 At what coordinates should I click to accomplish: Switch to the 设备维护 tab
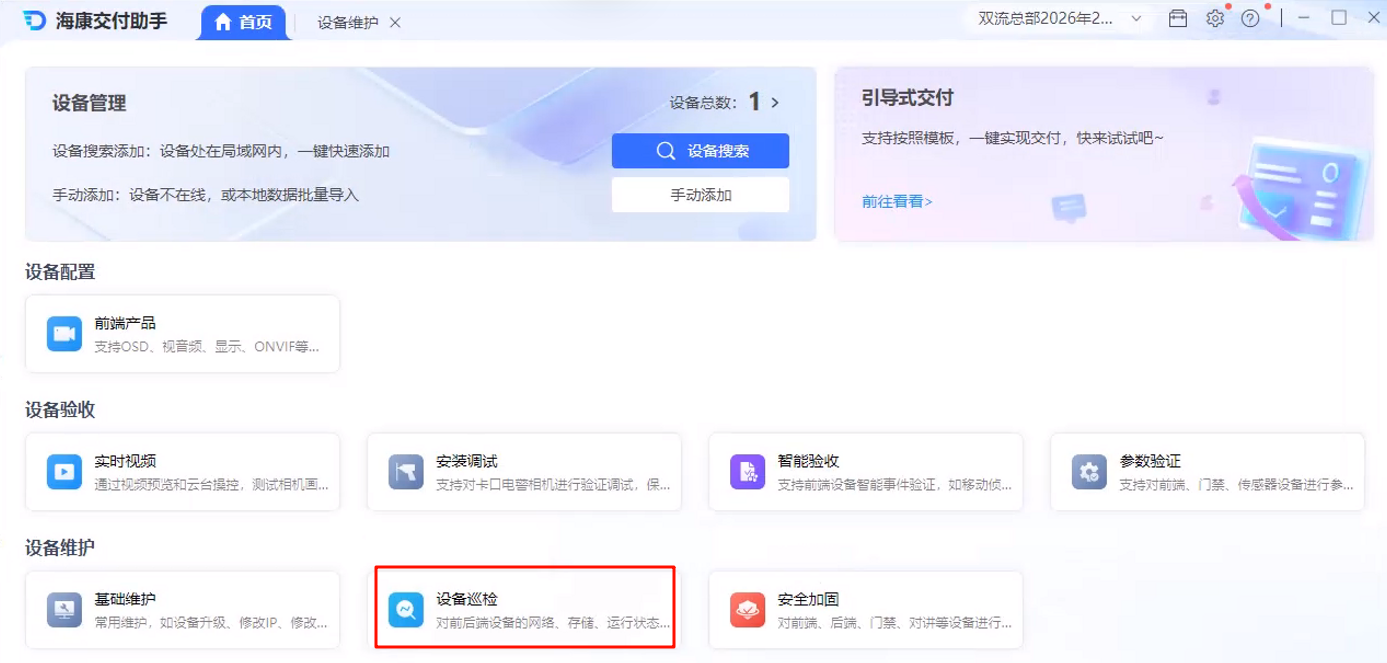pyautogui.click(x=347, y=23)
